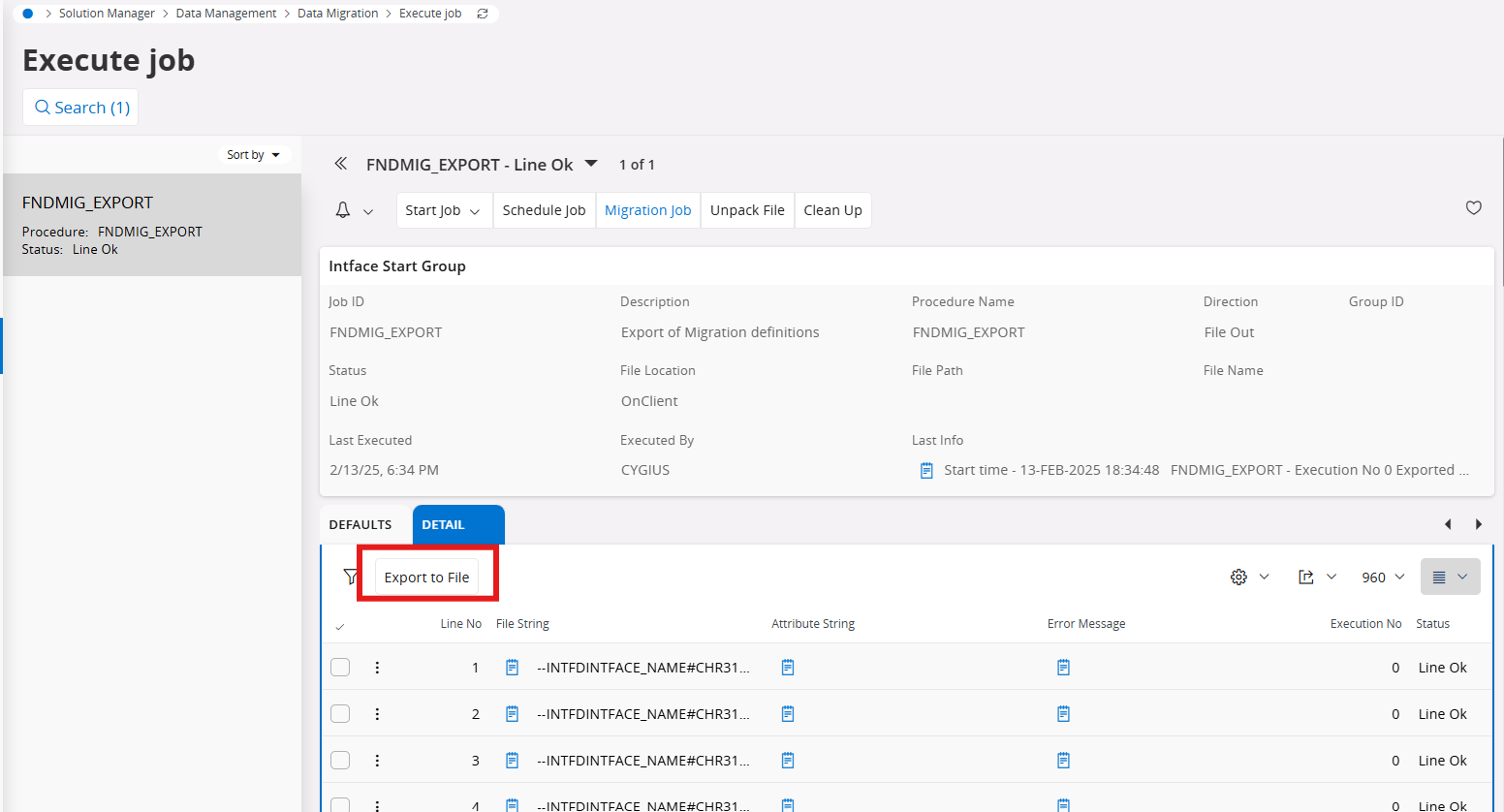Open row actions menu for line 3
1504x812 pixels.
[x=377, y=760]
